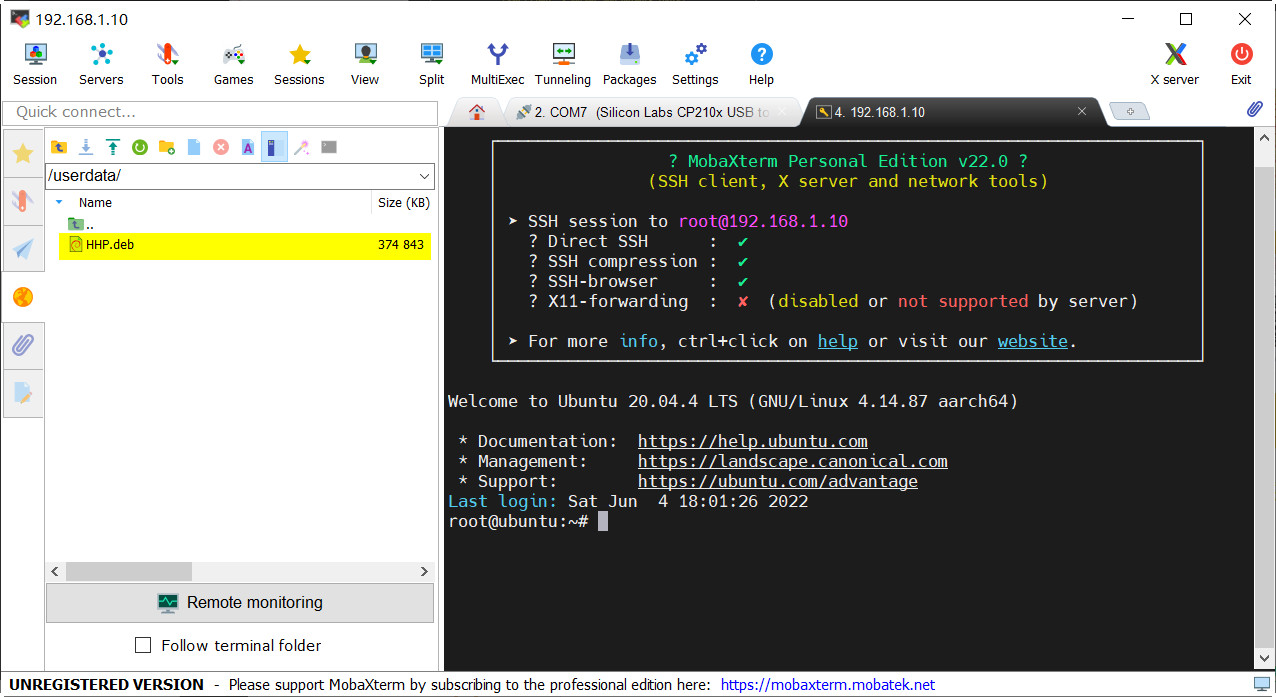Click the Quick connect input field
Viewport: 1276px width, 697px height.
[221, 112]
